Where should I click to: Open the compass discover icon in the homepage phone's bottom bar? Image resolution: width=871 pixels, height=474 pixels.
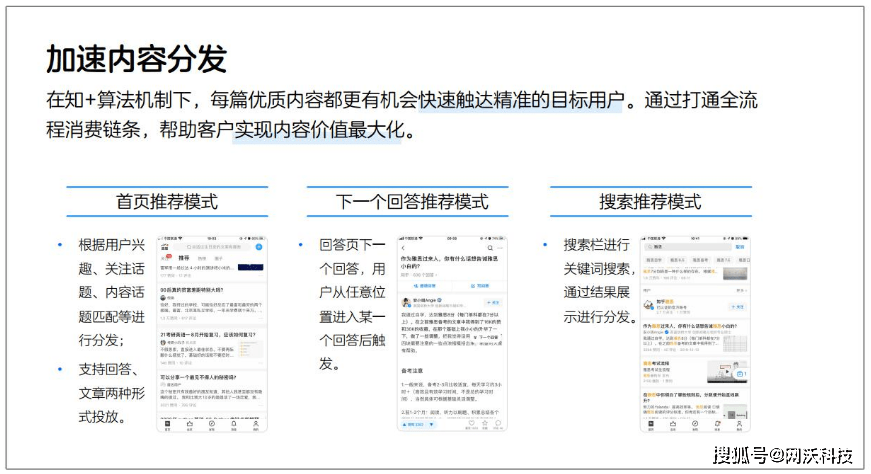pos(212,423)
